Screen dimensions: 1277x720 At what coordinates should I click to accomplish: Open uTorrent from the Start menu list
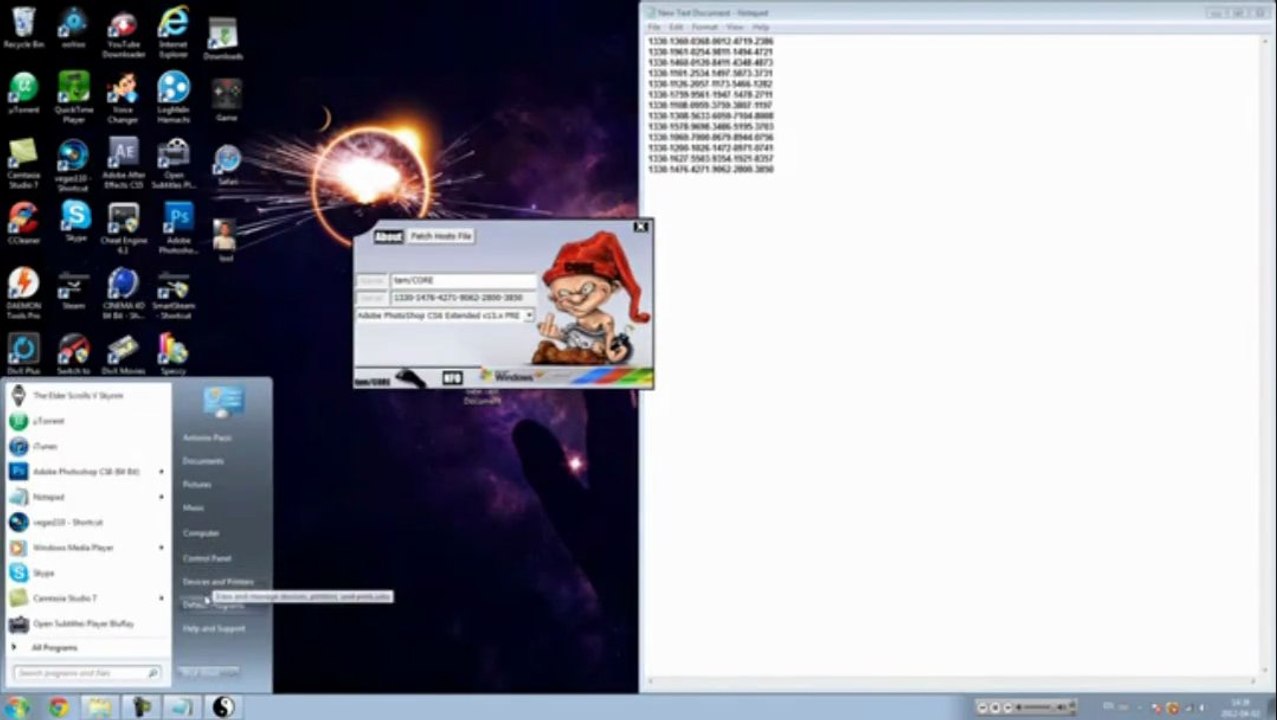[88, 421]
